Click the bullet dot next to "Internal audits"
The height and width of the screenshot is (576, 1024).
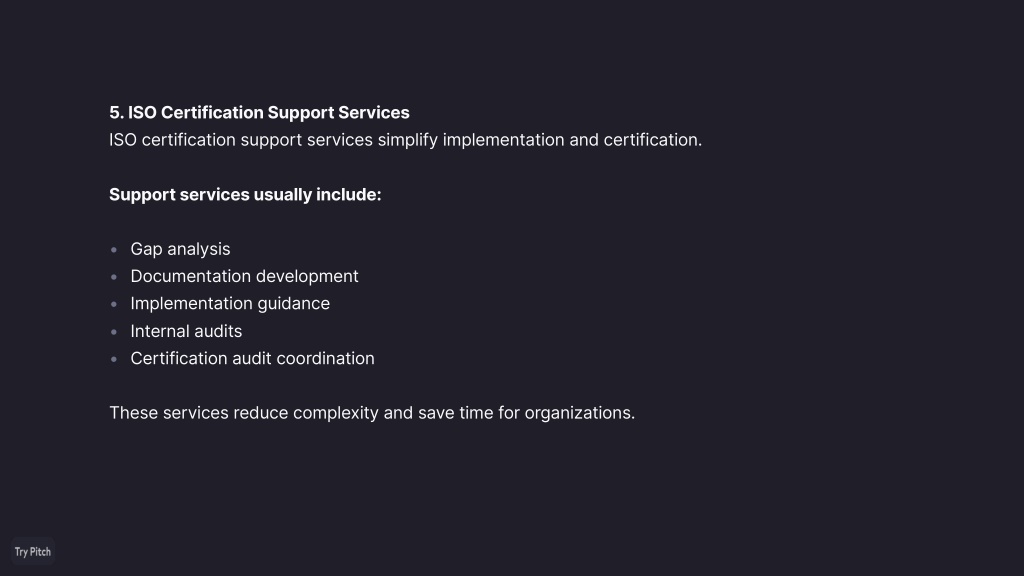[114, 331]
